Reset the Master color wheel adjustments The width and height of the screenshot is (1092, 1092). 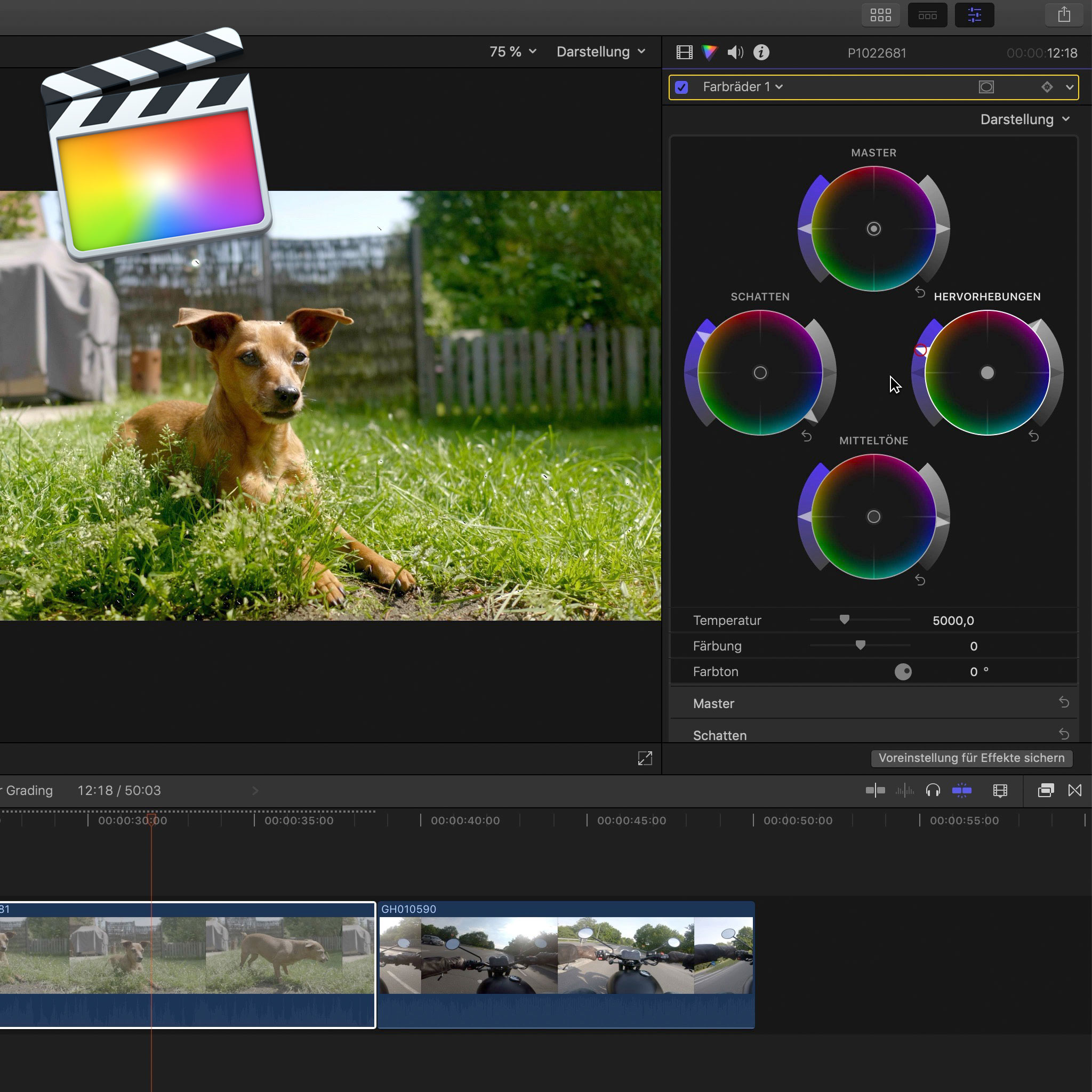tap(920, 292)
